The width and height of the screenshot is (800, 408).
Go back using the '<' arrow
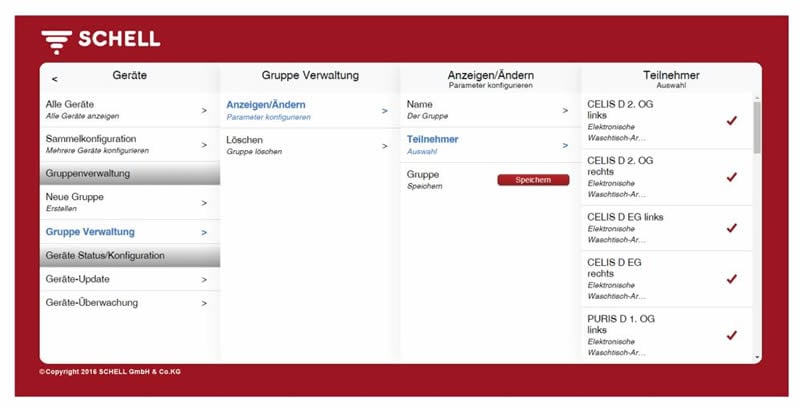pos(55,79)
